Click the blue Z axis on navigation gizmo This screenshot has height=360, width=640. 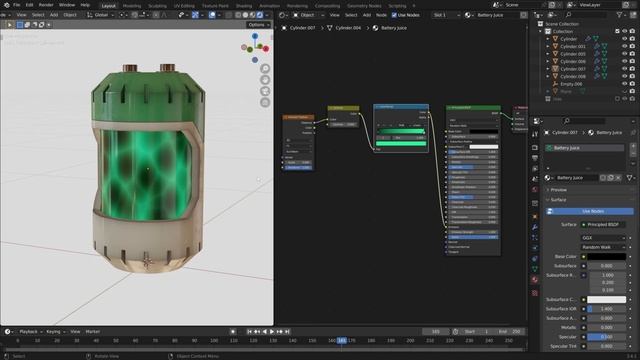255,36
